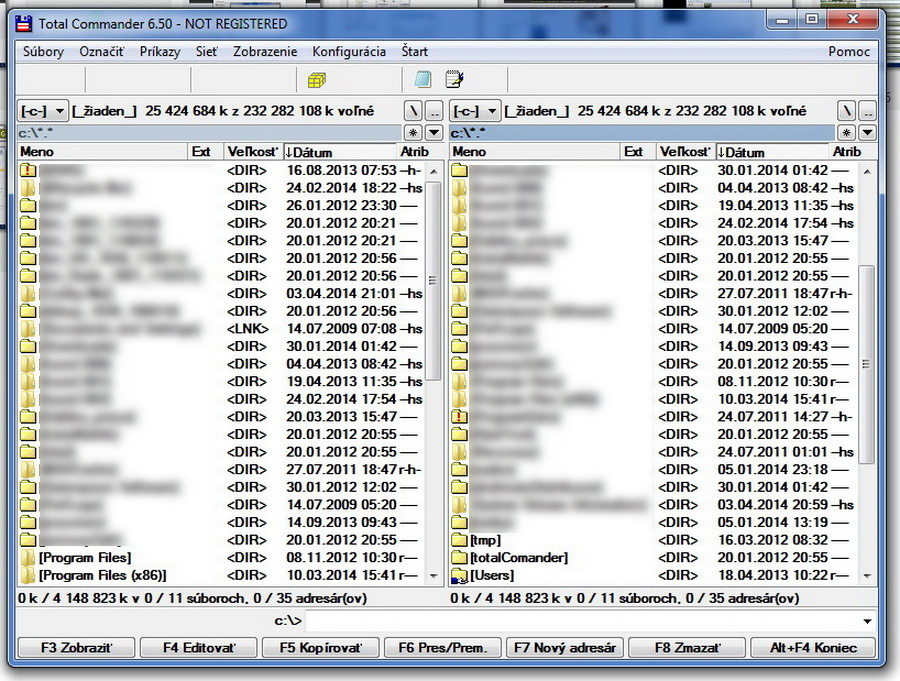This screenshot has width=900, height=681.
Task: Go to root with right panel backslash button
Action: pos(847,110)
